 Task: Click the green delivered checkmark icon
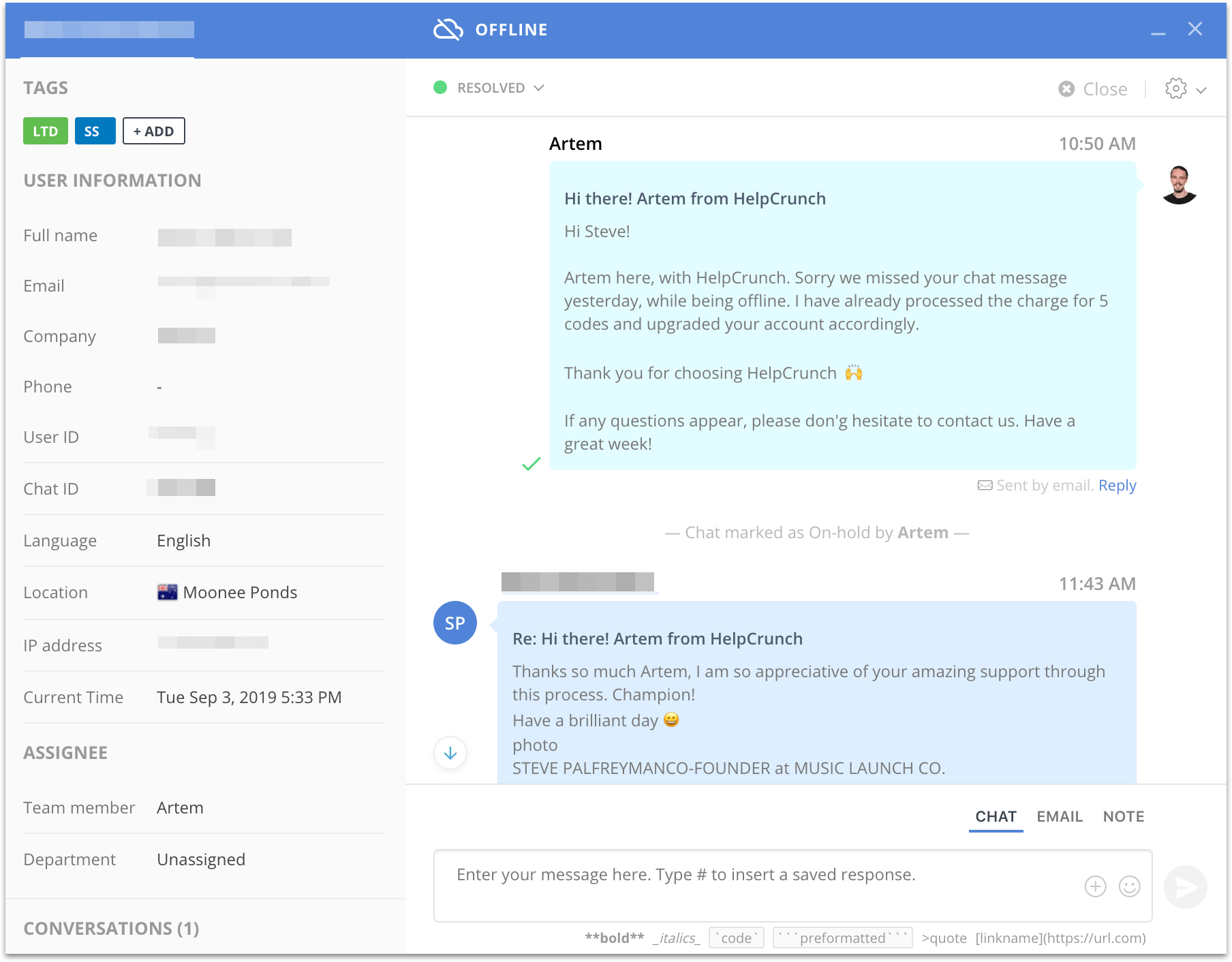coord(532,464)
